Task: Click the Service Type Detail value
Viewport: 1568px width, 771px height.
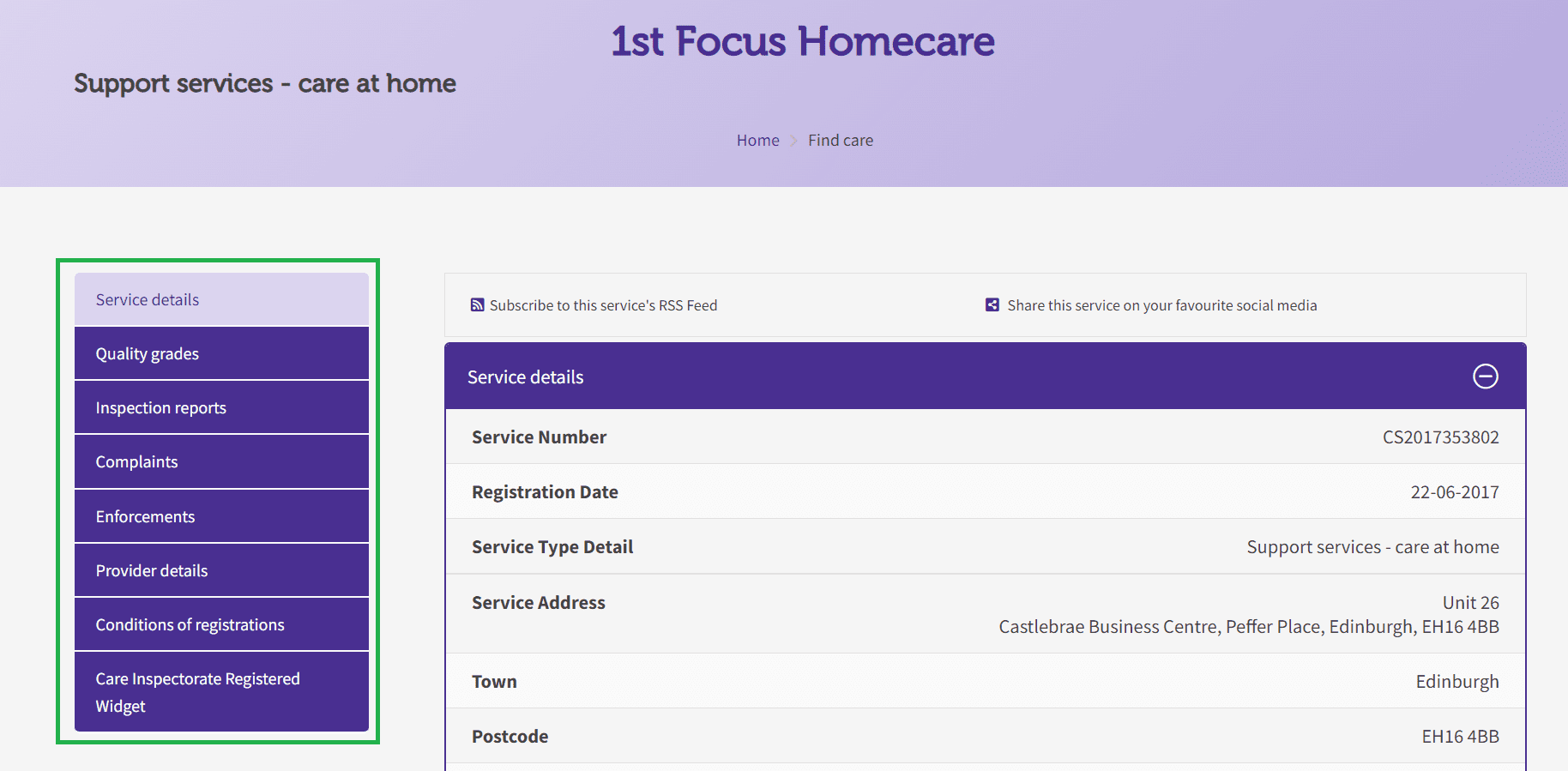Action: (1372, 547)
